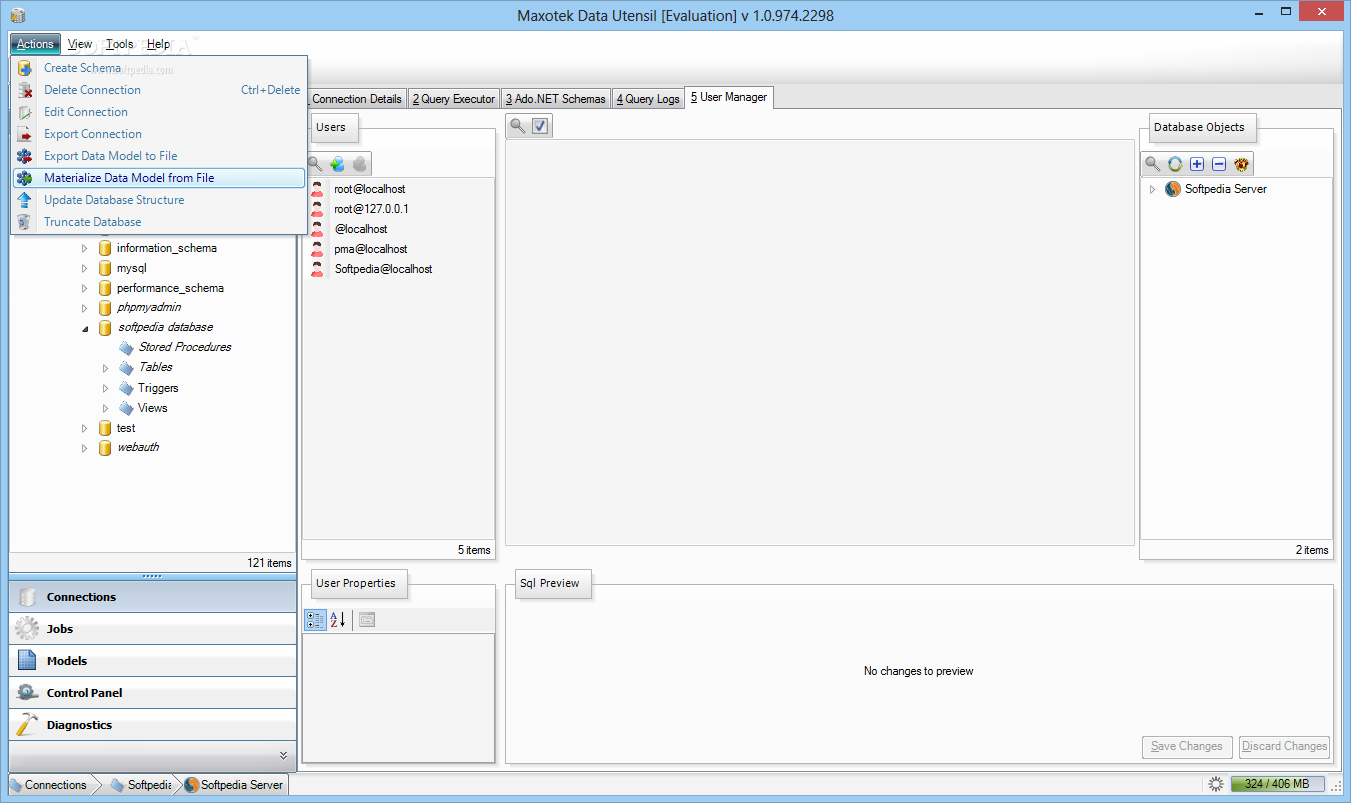1351x803 pixels.
Task: Click the Connections breadcrumb in the status bar
Action: click(x=50, y=785)
